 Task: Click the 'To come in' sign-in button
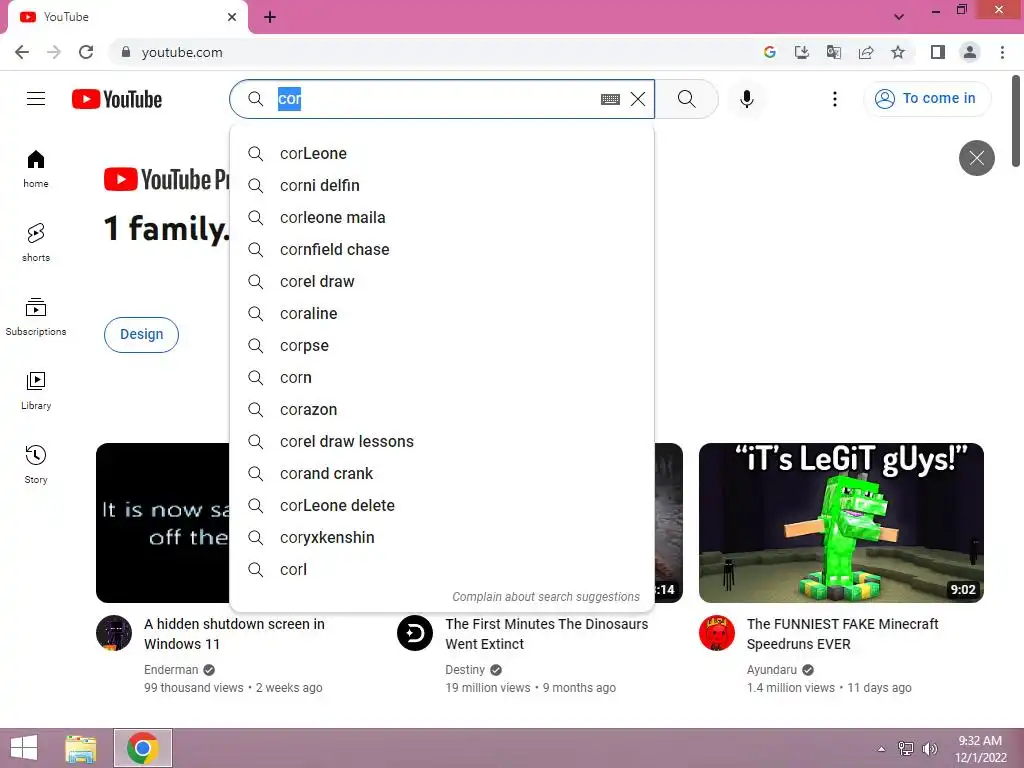(x=927, y=99)
